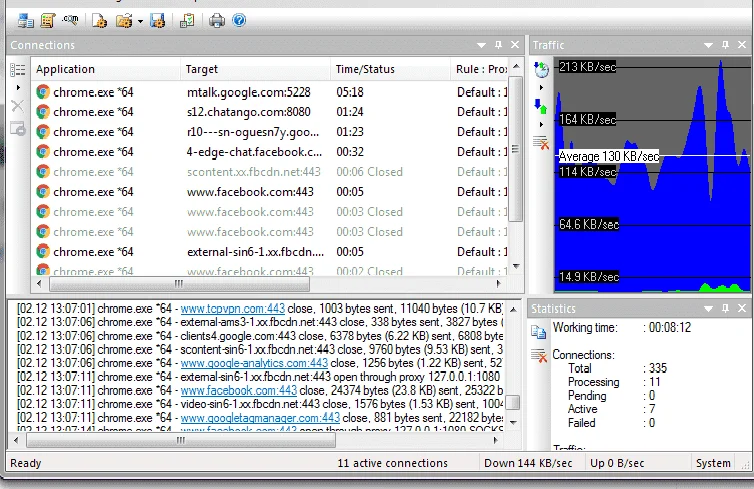The image size is (754, 489).
Task: Click 'Down 144 KB/sec' status bar entry
Action: (528, 463)
